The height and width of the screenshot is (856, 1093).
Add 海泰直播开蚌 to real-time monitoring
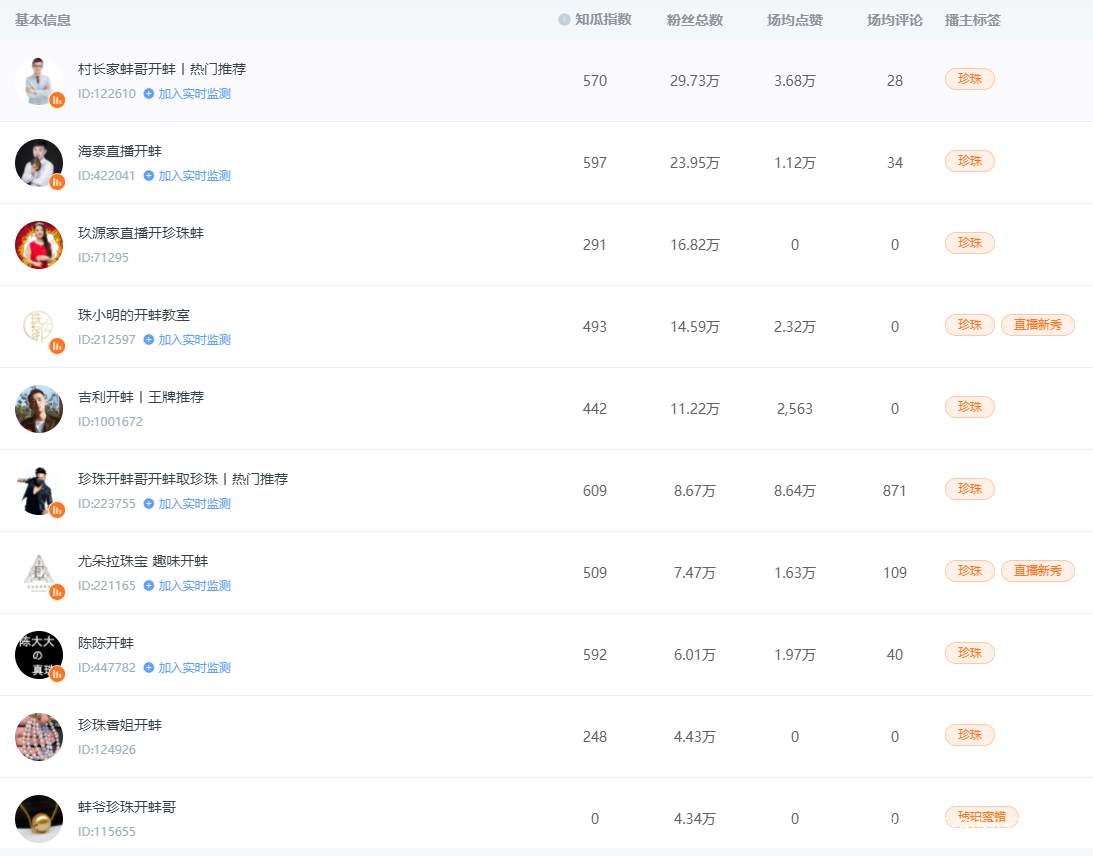[193, 176]
